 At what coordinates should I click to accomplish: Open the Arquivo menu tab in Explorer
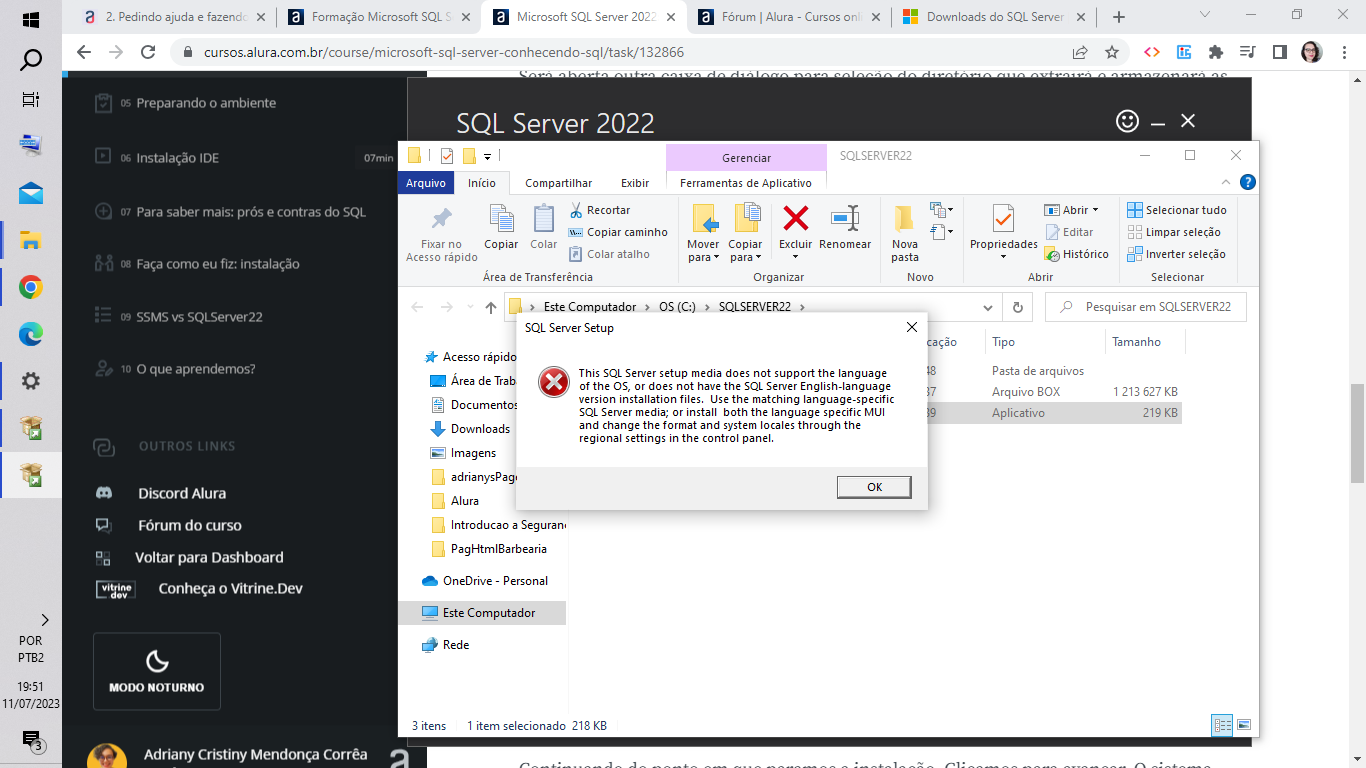[x=426, y=183]
